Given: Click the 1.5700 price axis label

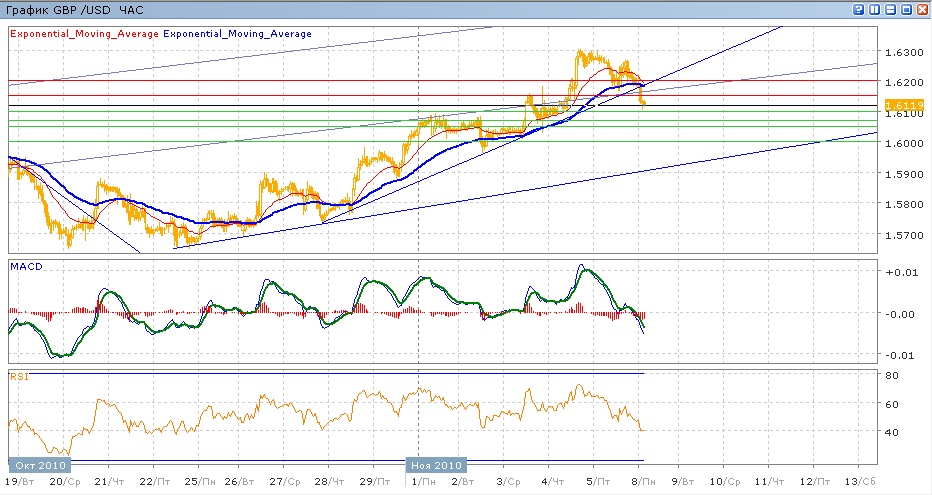Looking at the screenshot, I should [x=900, y=236].
